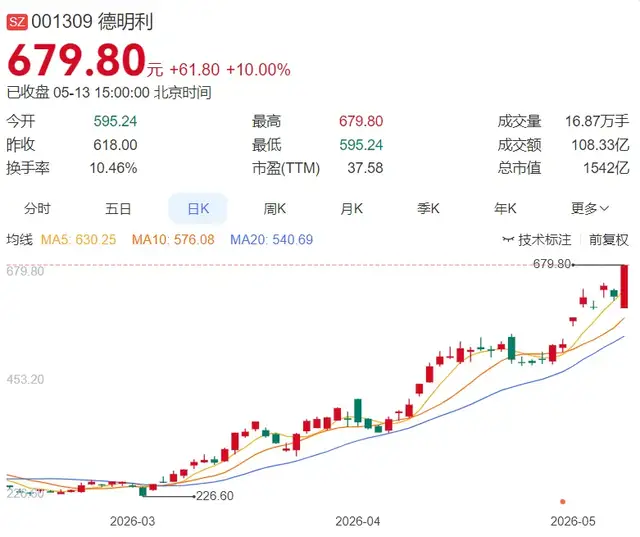Toggle the MA10 moving average line
640x537 pixels.
pyautogui.click(x=173, y=240)
